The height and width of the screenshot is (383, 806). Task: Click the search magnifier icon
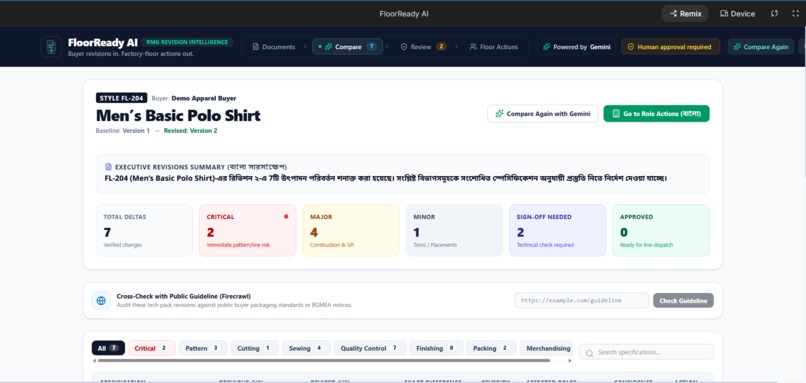point(590,353)
